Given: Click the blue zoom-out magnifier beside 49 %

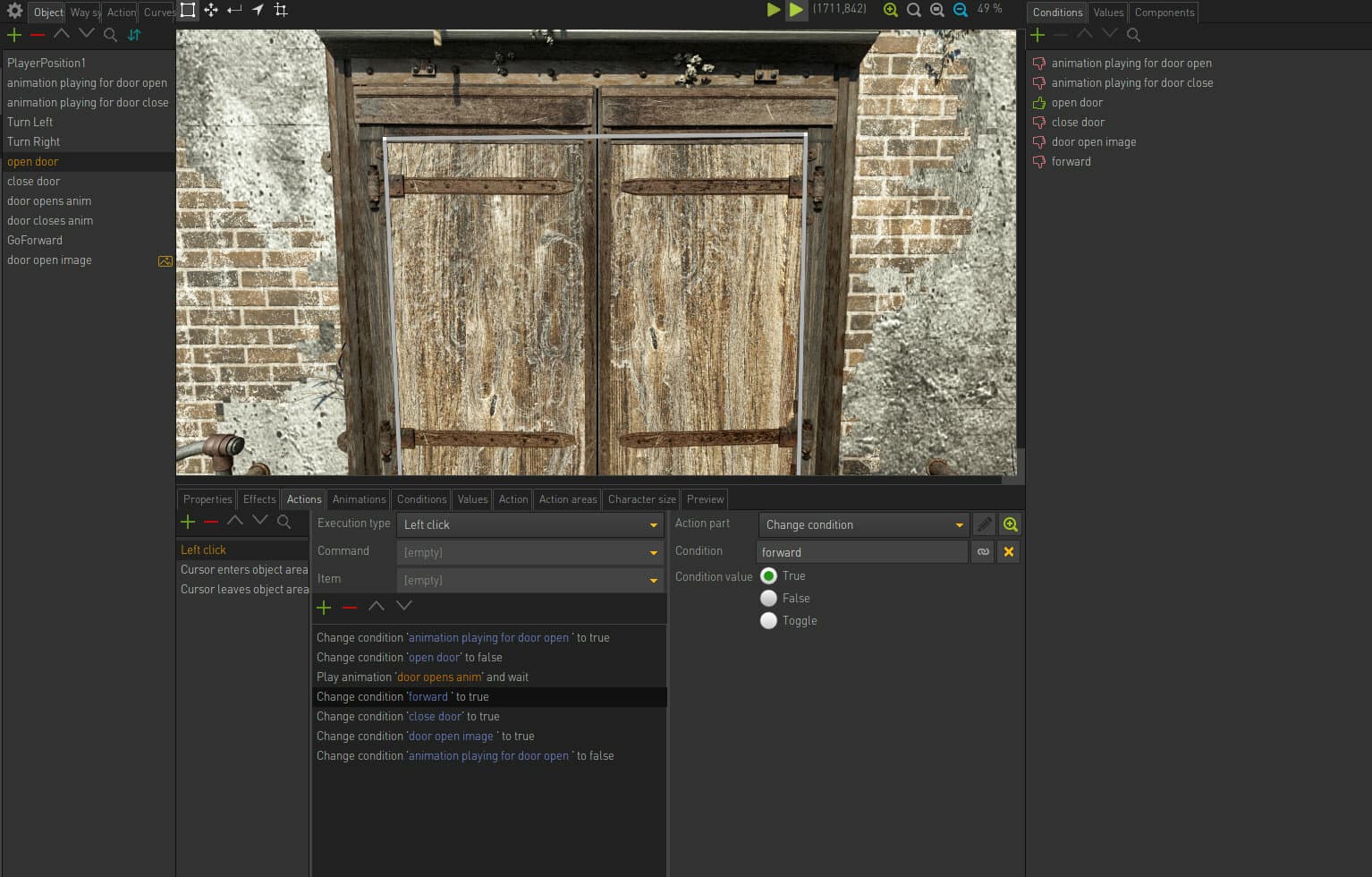Looking at the screenshot, I should 961,10.
